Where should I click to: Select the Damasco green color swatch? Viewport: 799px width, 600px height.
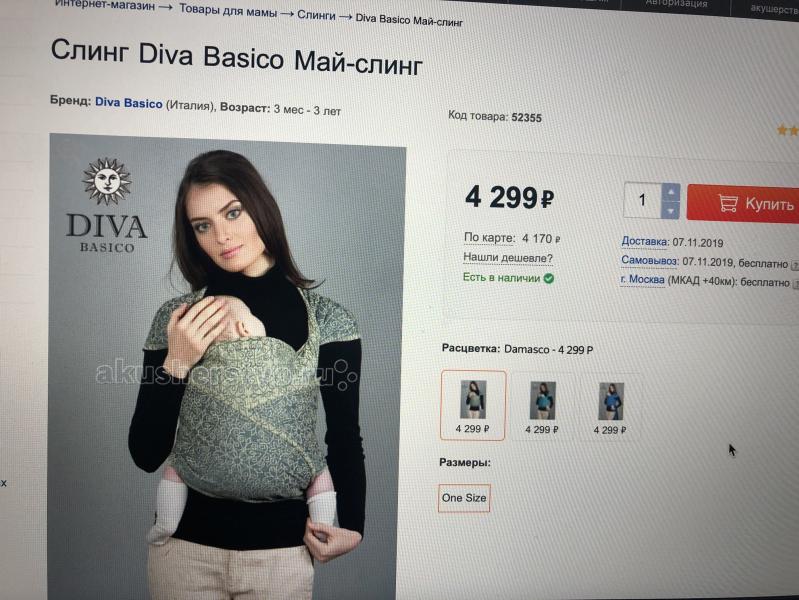[473, 405]
